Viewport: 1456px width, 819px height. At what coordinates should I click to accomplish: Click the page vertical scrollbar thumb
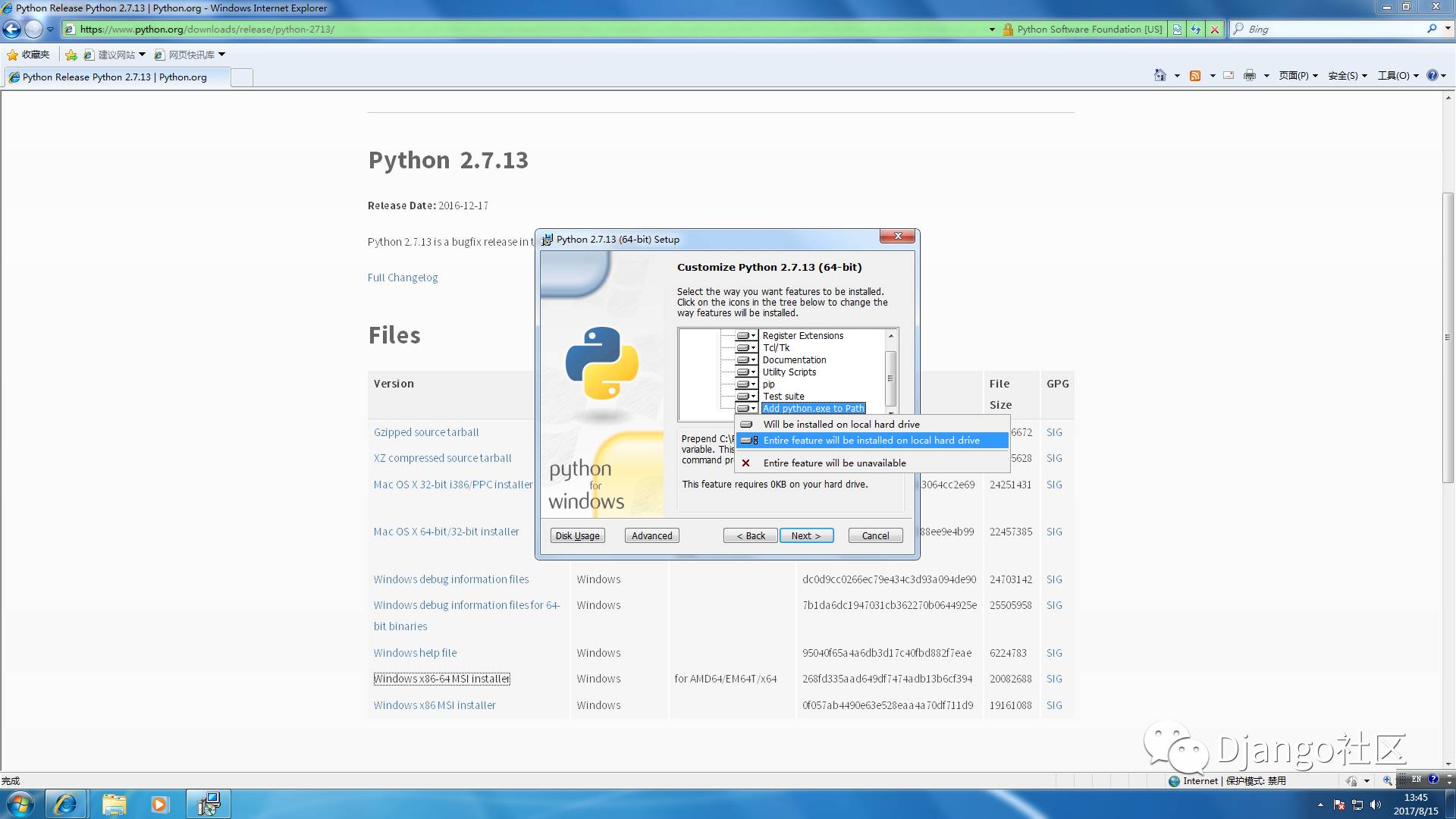coord(1448,337)
